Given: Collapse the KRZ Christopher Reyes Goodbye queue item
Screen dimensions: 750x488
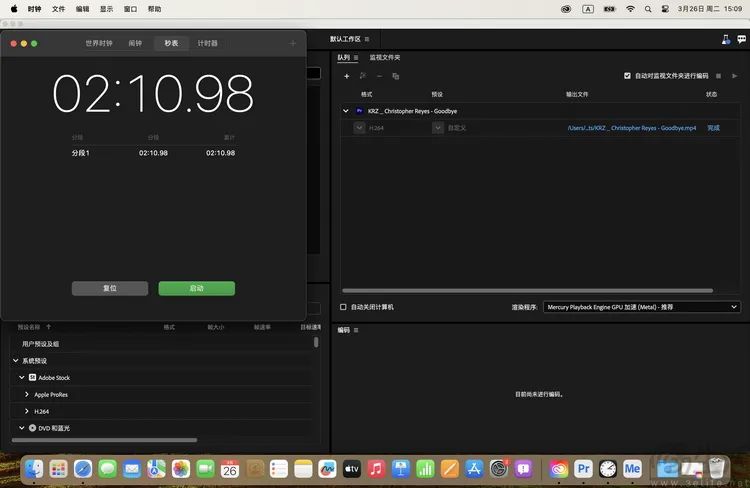Looking at the screenshot, I should click(x=346, y=111).
